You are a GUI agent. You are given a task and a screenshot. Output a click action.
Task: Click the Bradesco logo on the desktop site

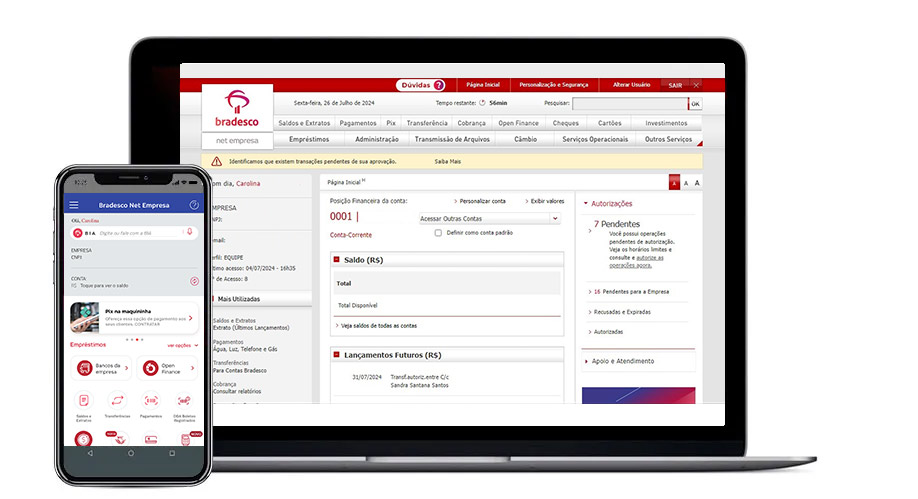(x=236, y=109)
